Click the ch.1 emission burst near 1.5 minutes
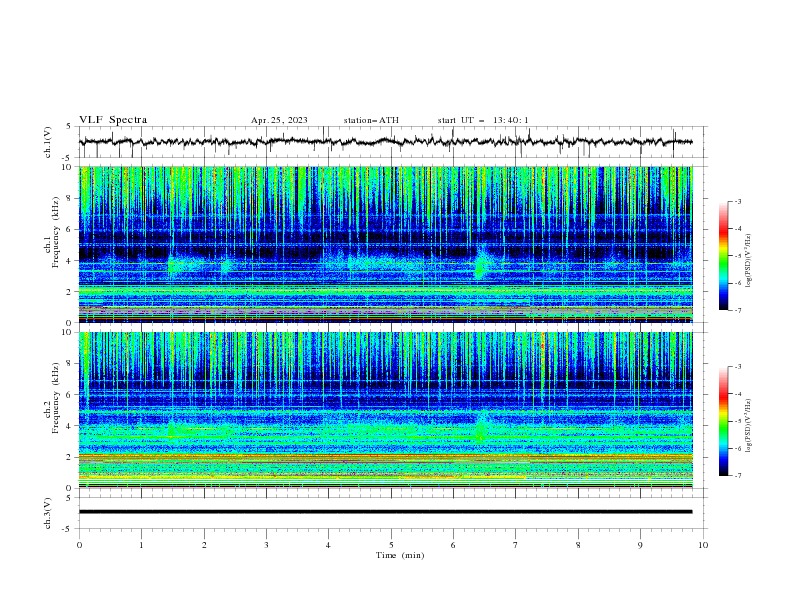Image resolution: width=792 pixels, height=612 pixels. 173,265
